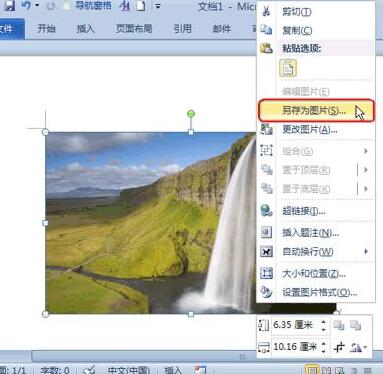Choose 超链接(I)... menu entry
This screenshot has width=383, height=374.
click(316, 211)
